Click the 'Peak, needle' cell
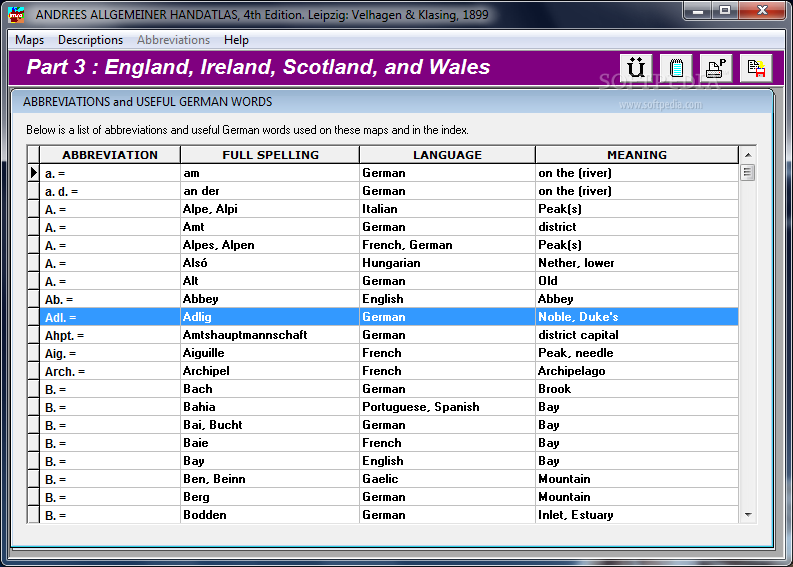Image resolution: width=793 pixels, height=567 pixels. [637, 353]
